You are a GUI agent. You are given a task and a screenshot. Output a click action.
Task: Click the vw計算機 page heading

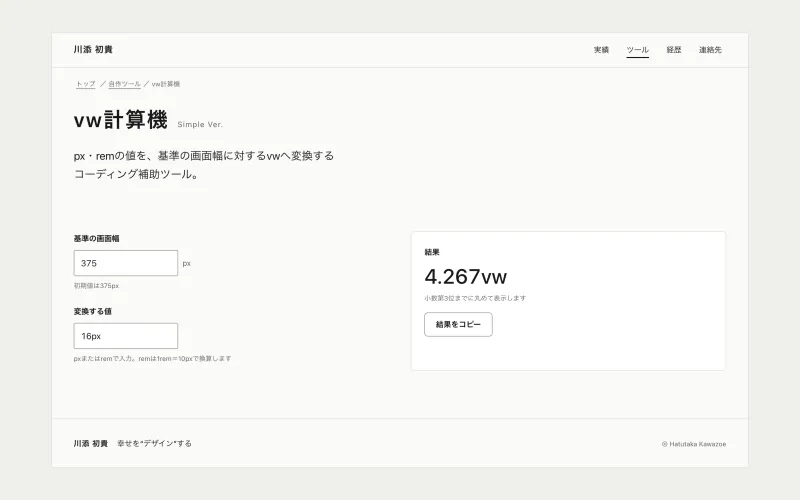120,120
